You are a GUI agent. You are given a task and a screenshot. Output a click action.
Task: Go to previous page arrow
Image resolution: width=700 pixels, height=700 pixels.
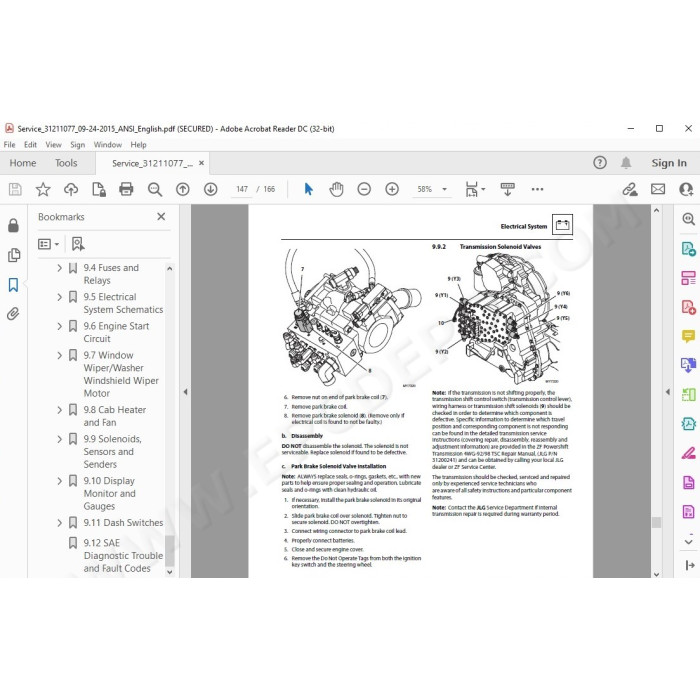183,189
